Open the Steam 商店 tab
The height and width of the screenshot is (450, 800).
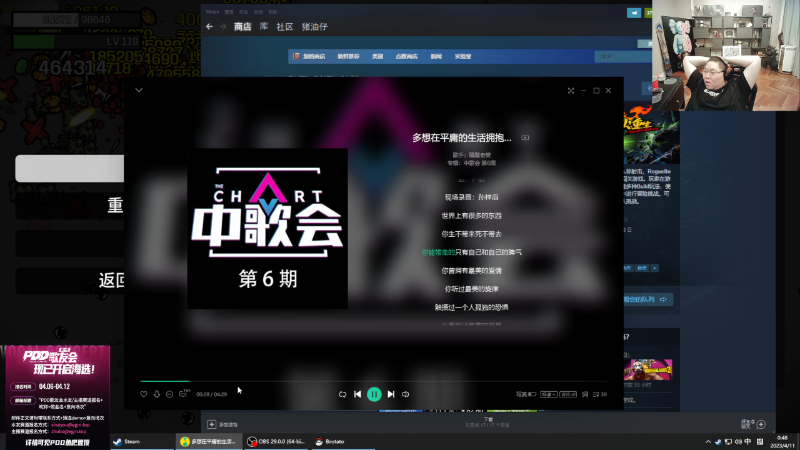point(242,27)
